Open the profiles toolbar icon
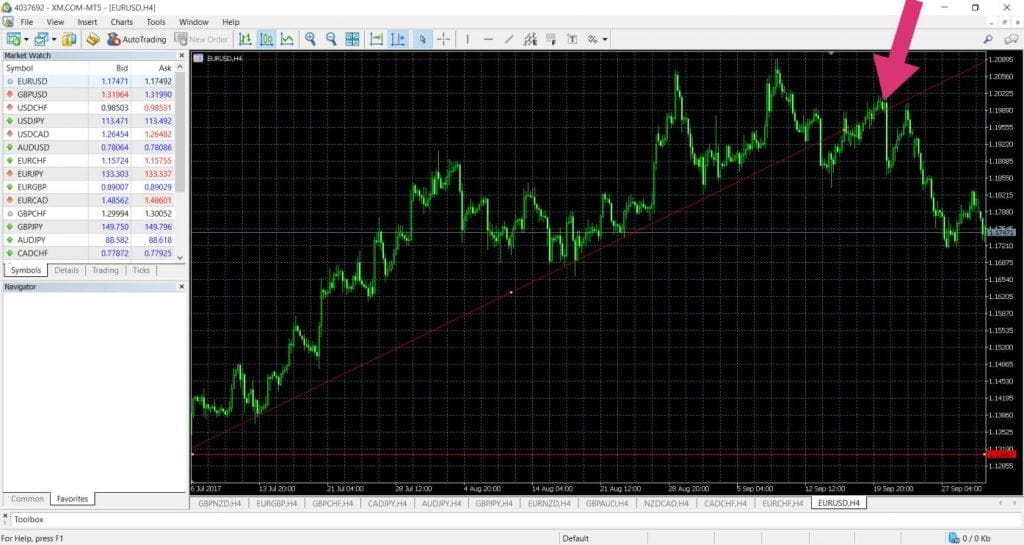The width and height of the screenshot is (1024, 545). [x=42, y=39]
